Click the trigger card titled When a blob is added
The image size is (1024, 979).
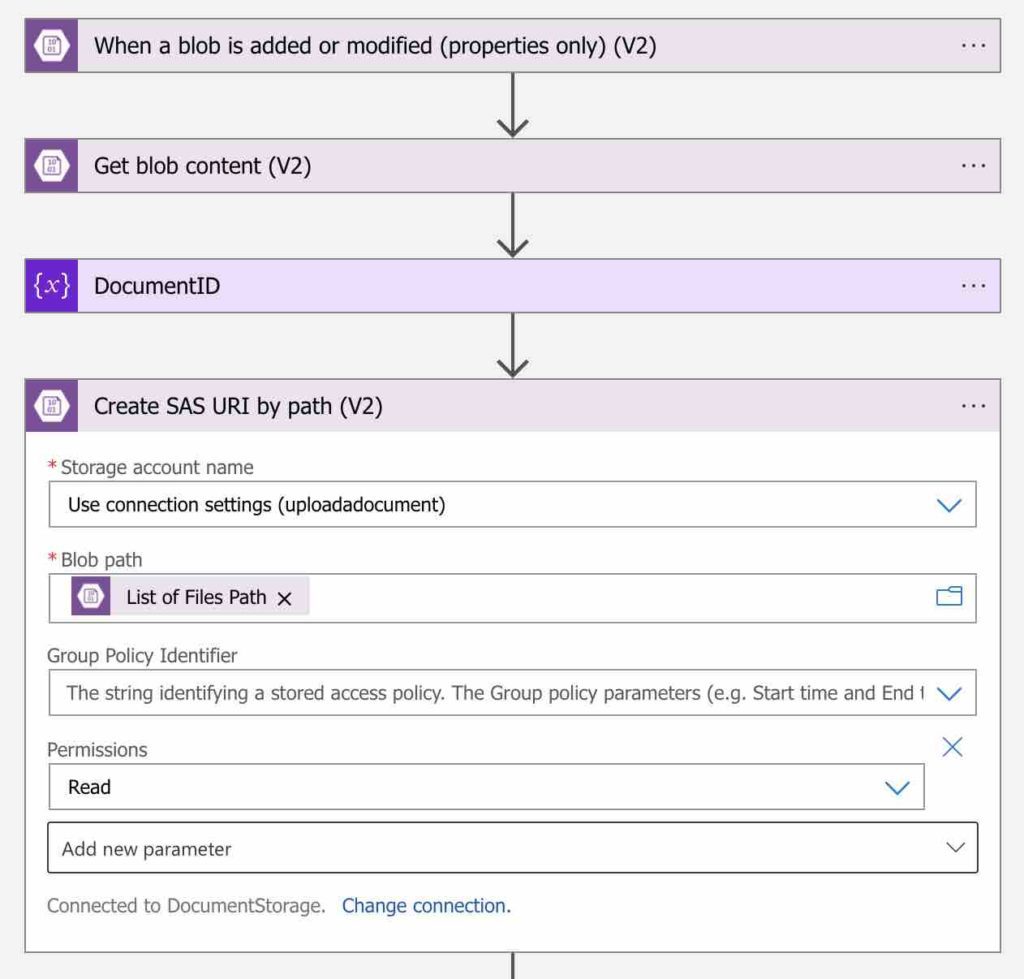pyautogui.click(x=400, y=45)
